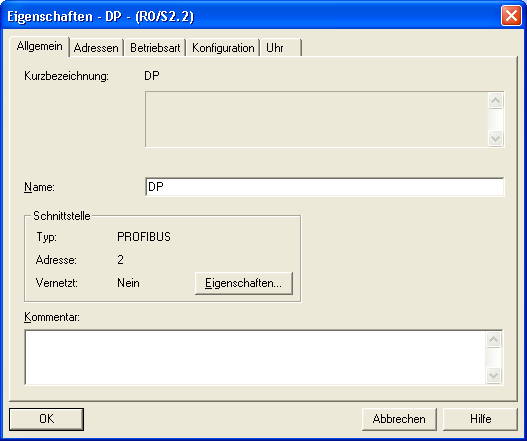The height and width of the screenshot is (441, 527).
Task: Open help via the Hilfe button
Action: point(480,419)
